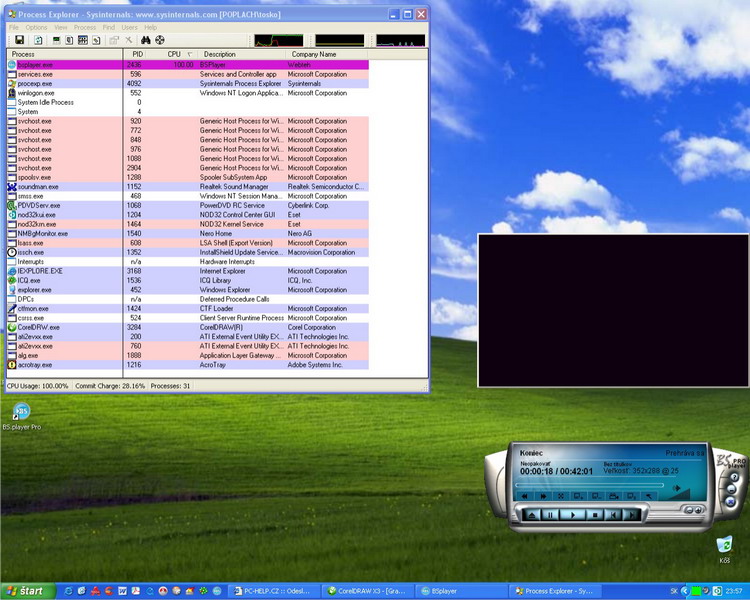Open the Process menu
Viewport: 750px width, 600px height.
click(85, 27)
